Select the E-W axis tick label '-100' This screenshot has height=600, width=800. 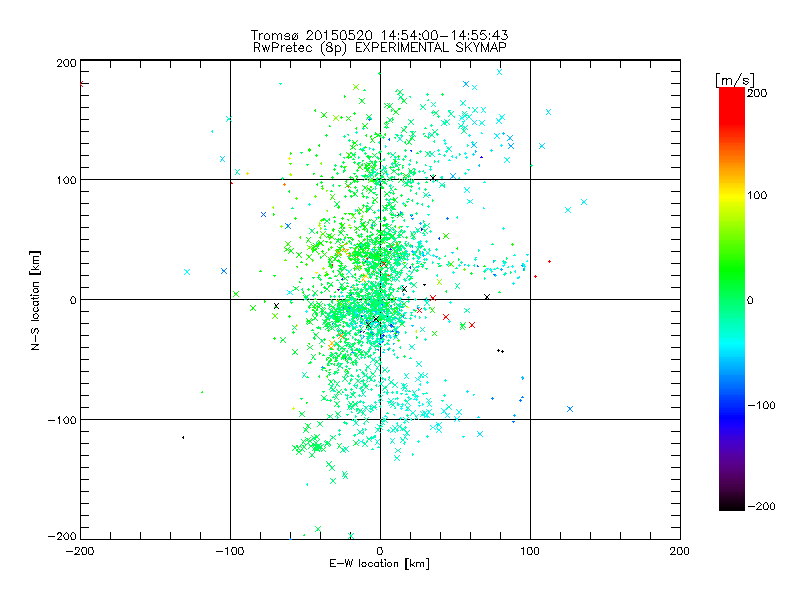[230, 551]
